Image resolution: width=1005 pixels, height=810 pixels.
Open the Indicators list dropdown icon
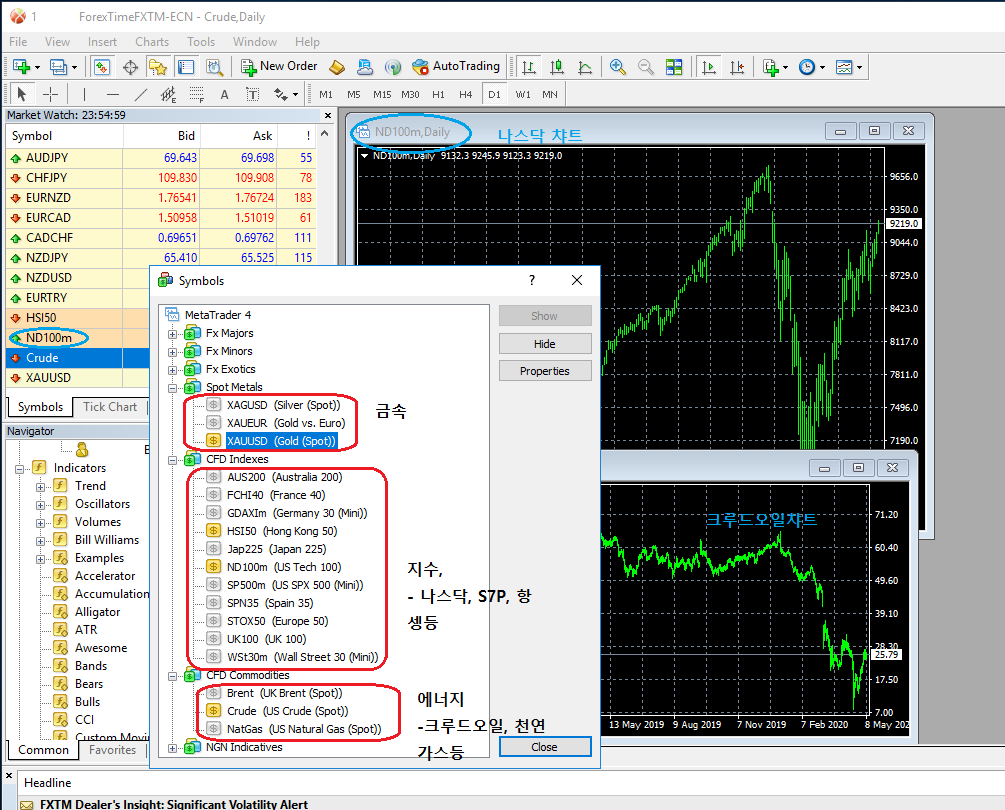pos(775,67)
